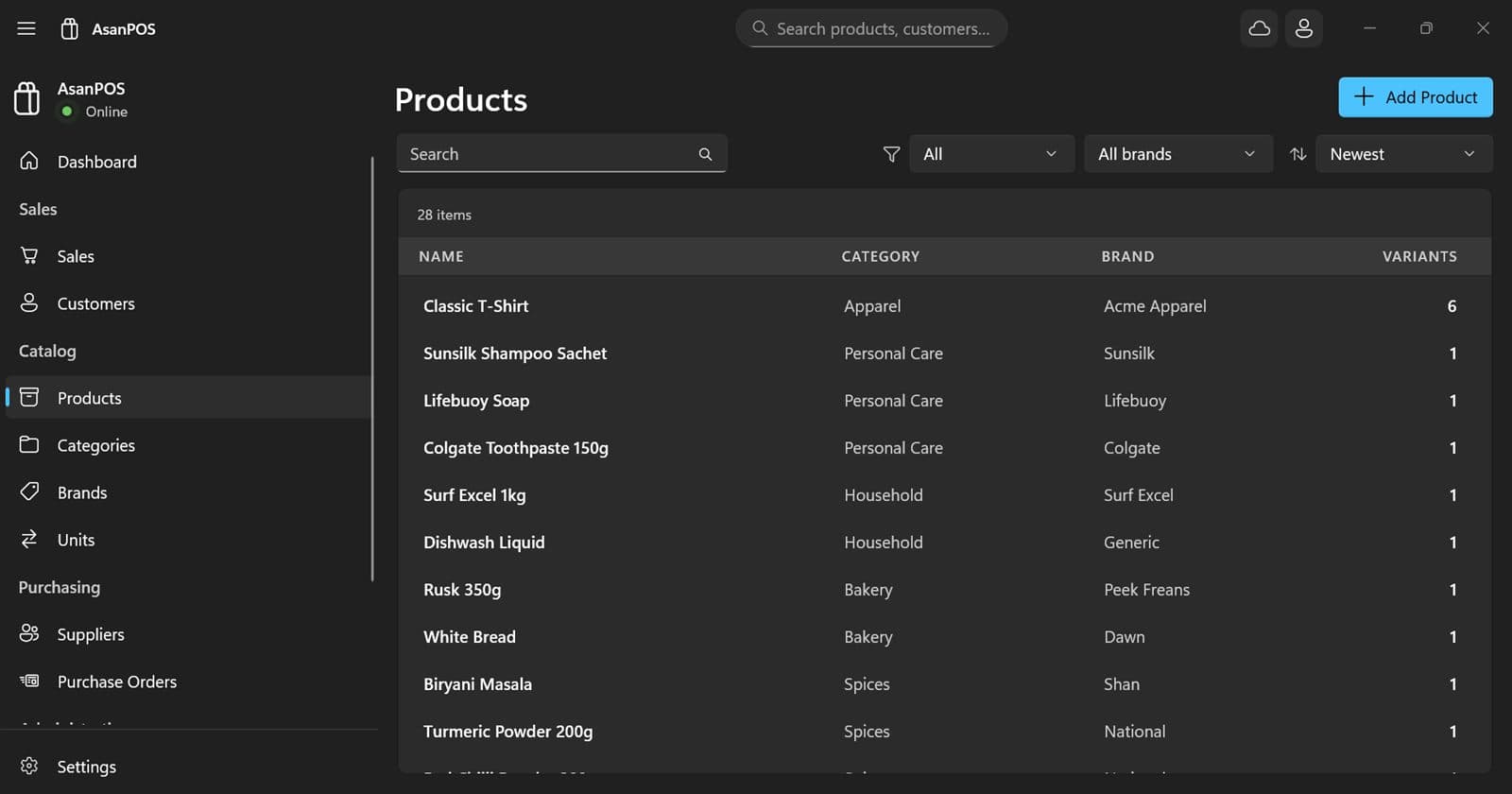Click the filter funnel icon
1512x794 pixels.
click(x=891, y=154)
